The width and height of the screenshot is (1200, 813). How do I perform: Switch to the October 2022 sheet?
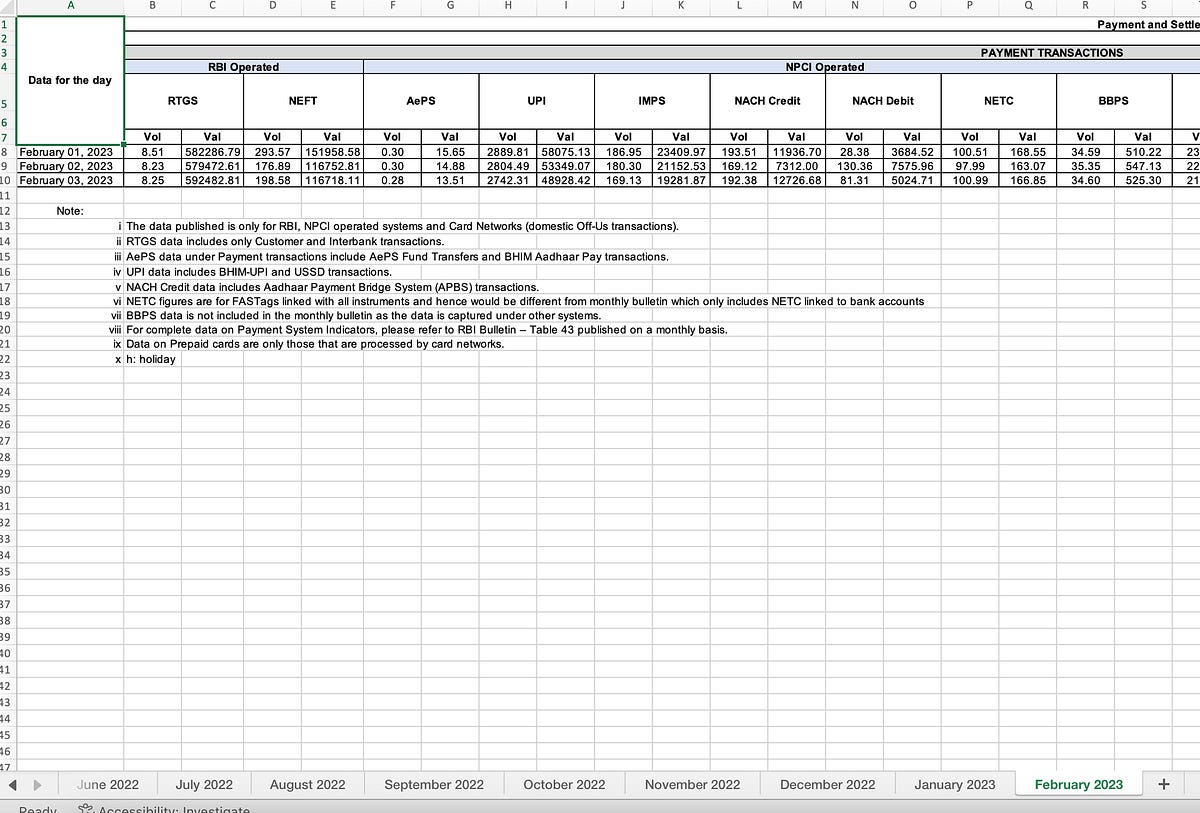point(563,784)
